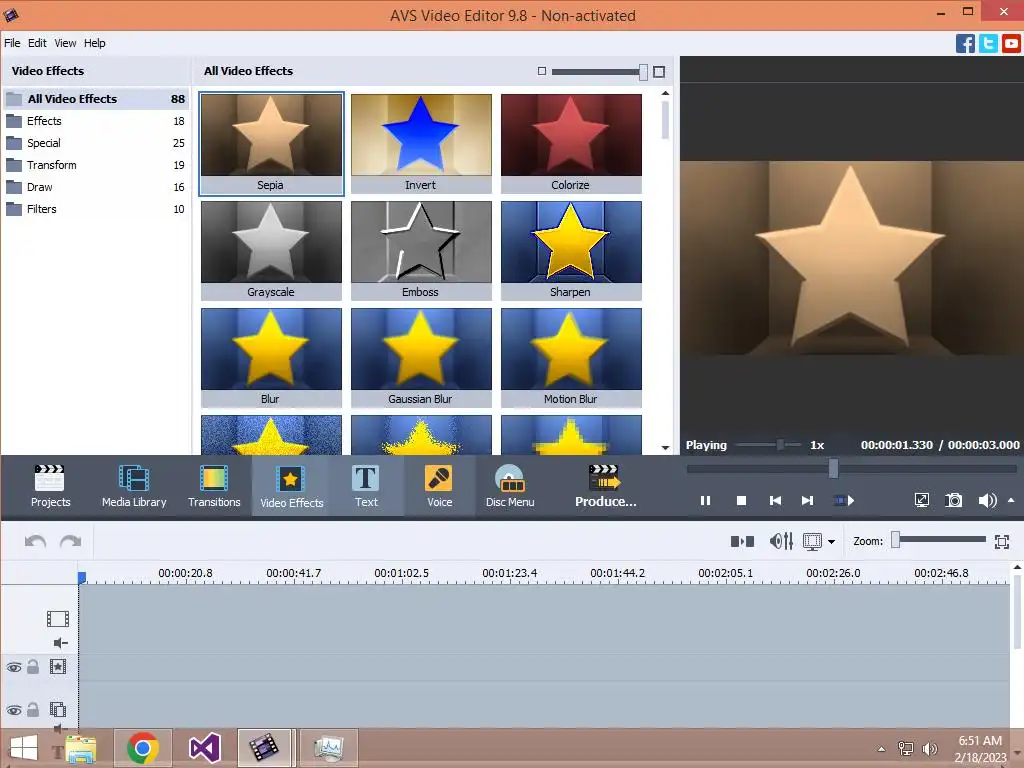Select the Invert effect thumbnail

coord(421,143)
